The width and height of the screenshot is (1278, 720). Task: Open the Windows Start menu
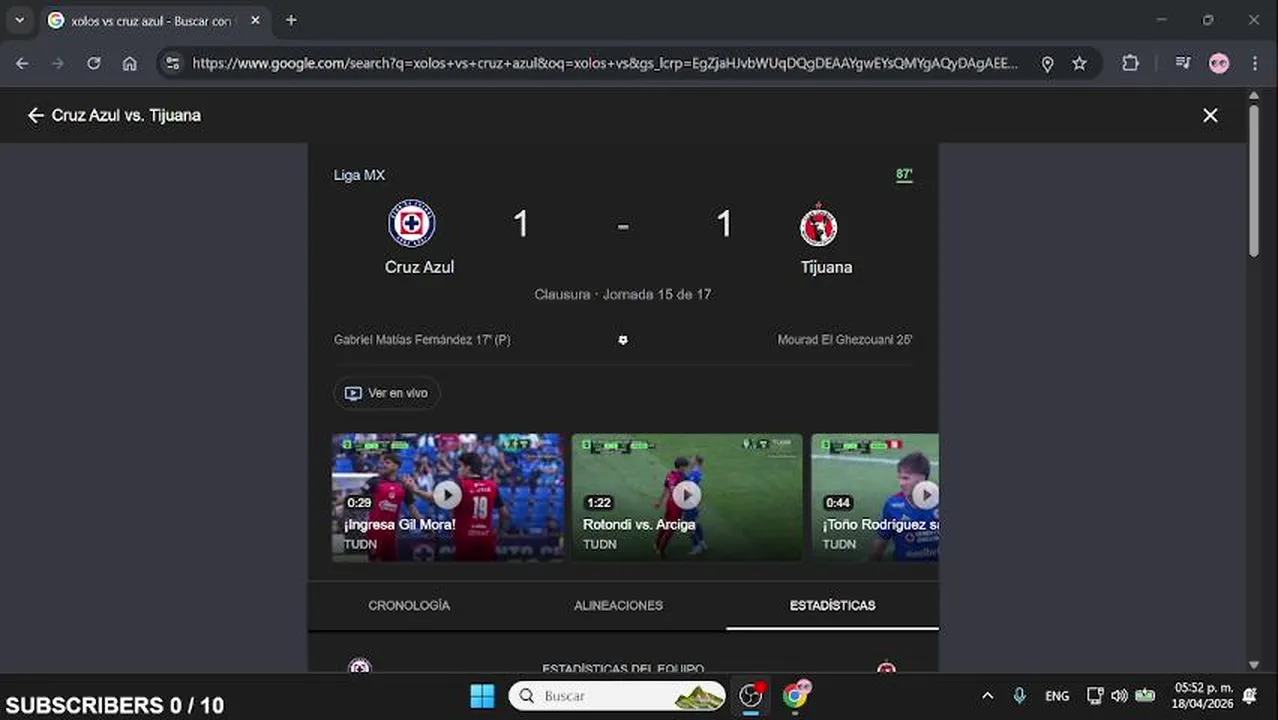[482, 696]
